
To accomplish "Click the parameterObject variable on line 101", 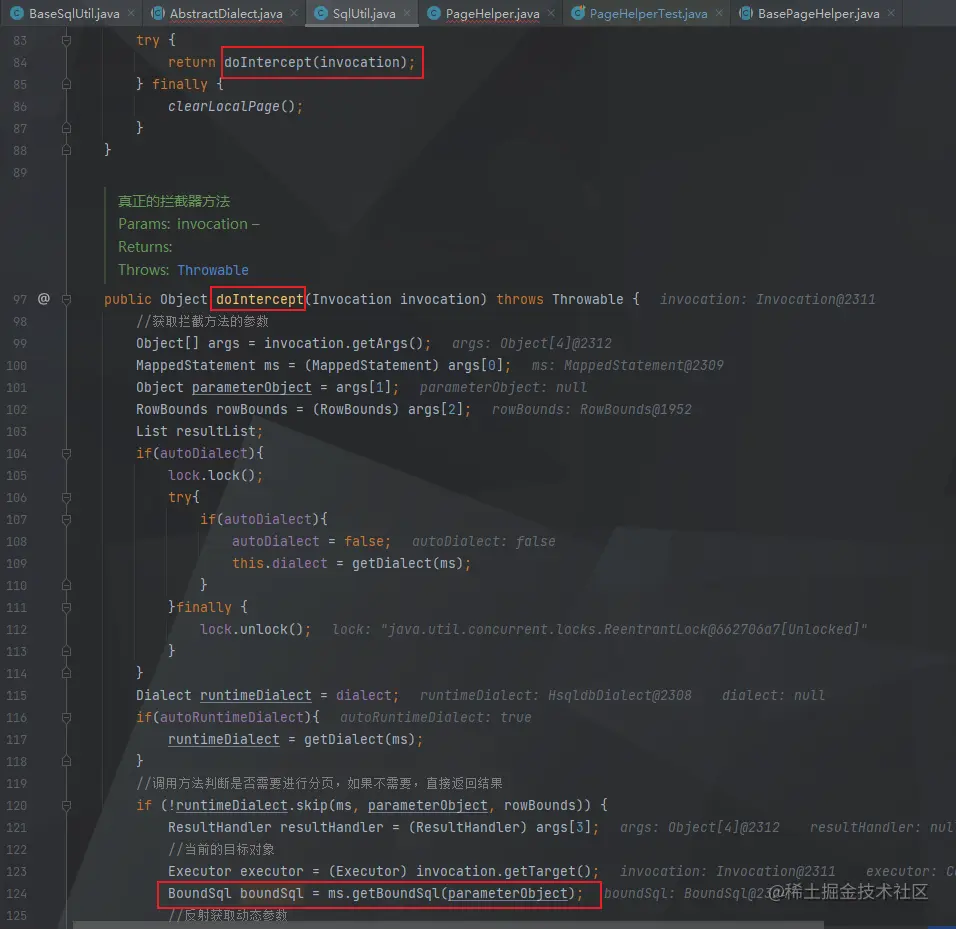I will (252, 387).
